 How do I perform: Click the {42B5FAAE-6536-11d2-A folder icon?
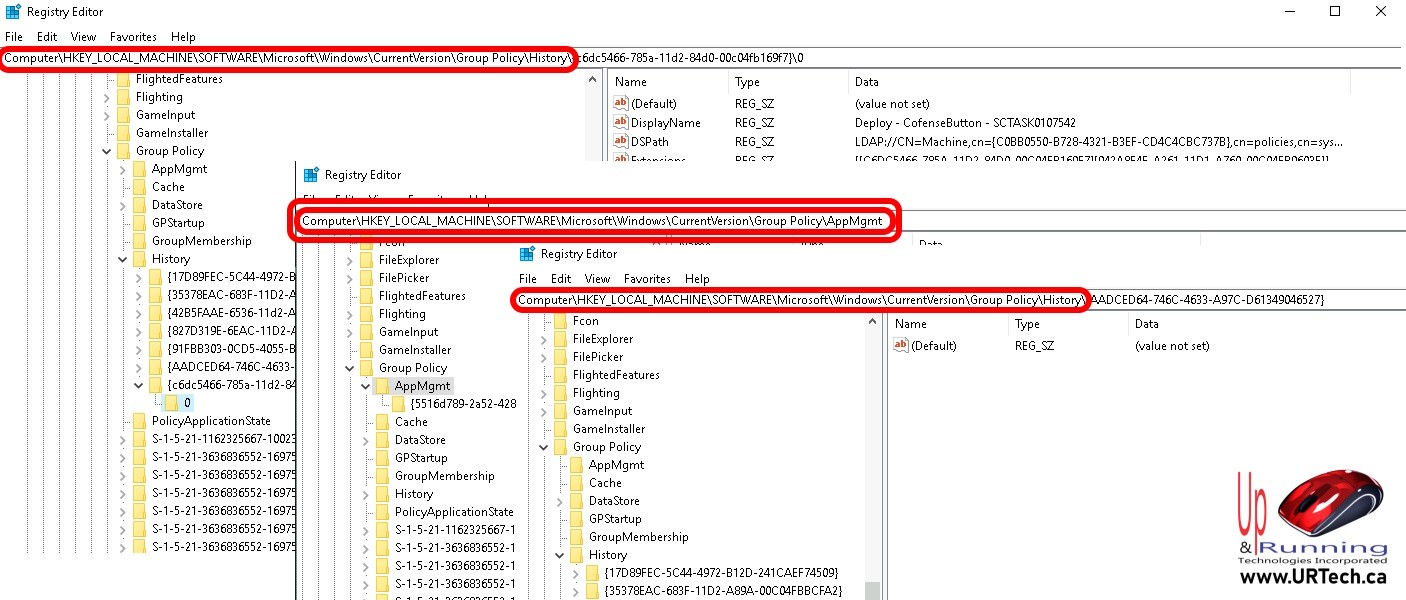pos(156,313)
